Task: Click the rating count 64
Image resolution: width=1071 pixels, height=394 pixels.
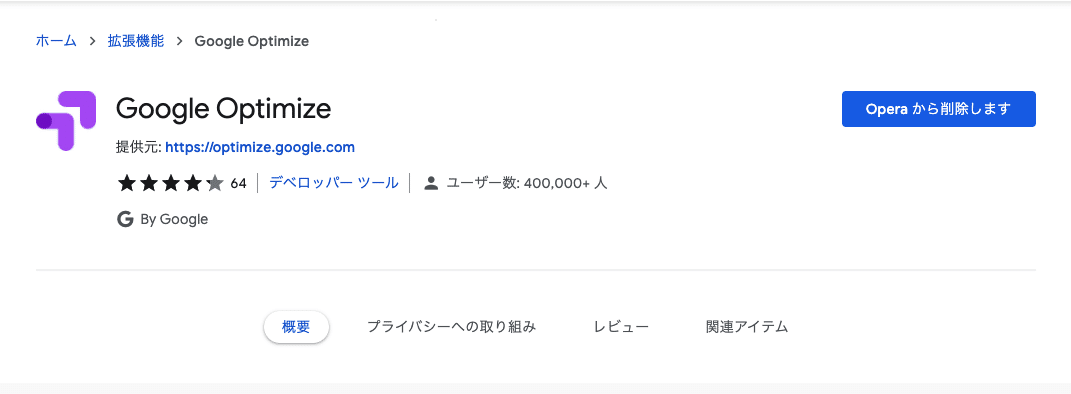Action: click(238, 184)
